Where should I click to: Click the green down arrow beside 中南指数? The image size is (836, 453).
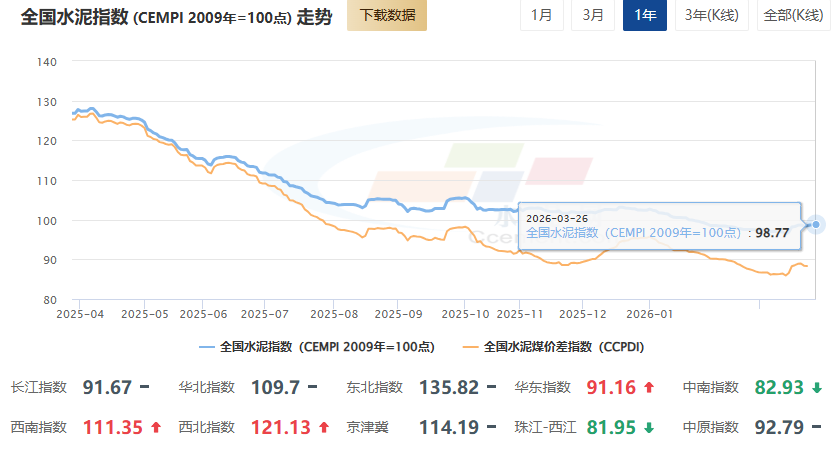(x=816, y=387)
